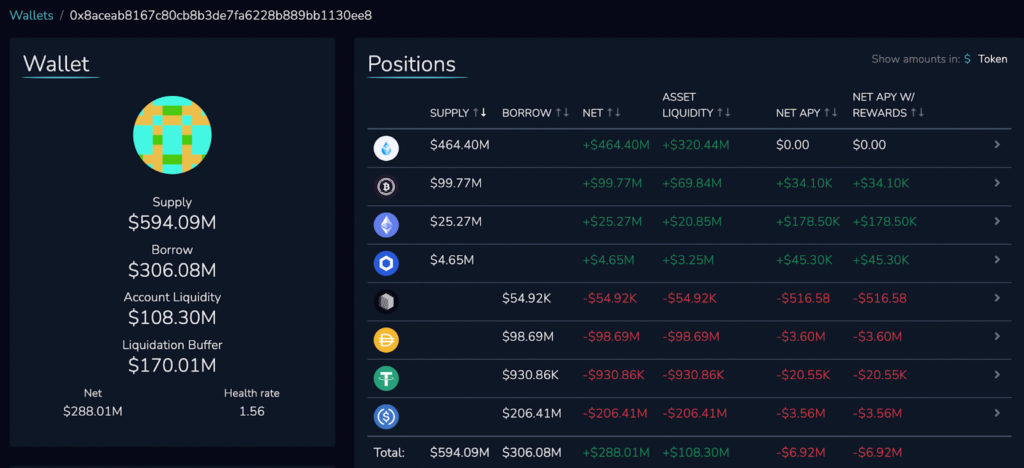1024x468 pixels.
Task: Click the light blue droplet token icon
Action: pos(386,149)
